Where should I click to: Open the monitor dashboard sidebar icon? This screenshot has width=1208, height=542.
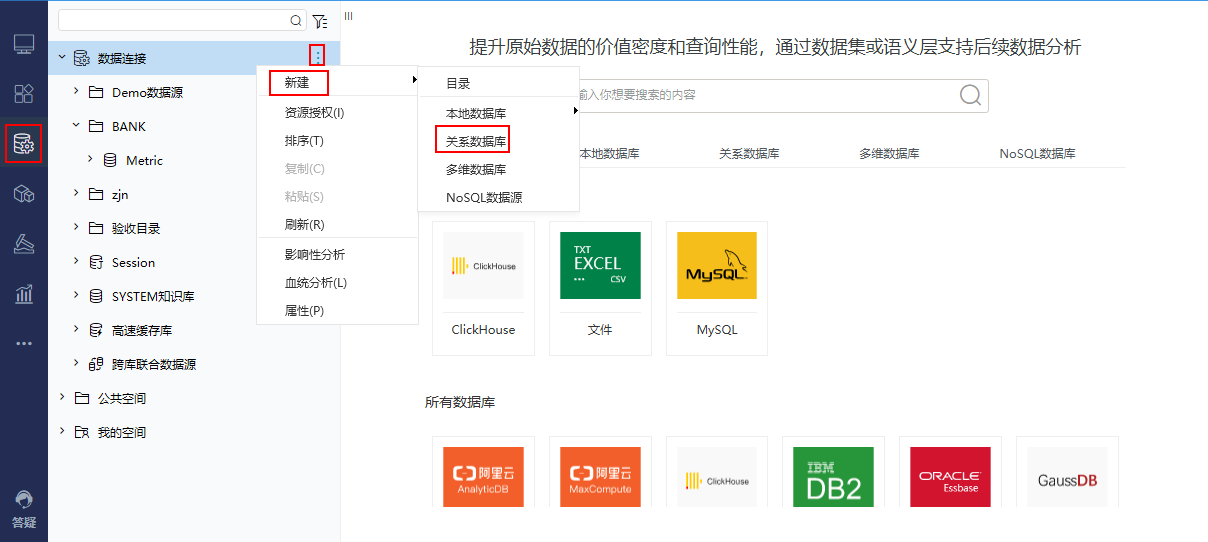coord(24,45)
